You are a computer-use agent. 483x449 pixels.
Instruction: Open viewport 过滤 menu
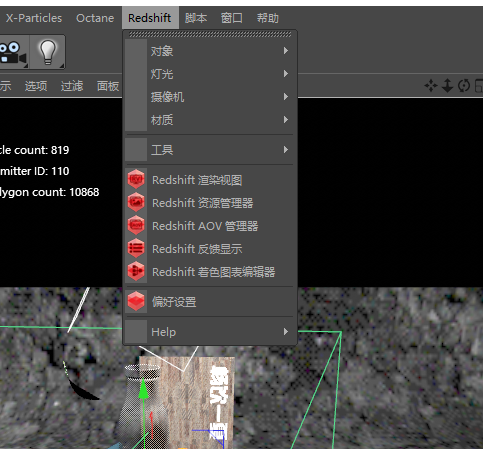coord(72,86)
